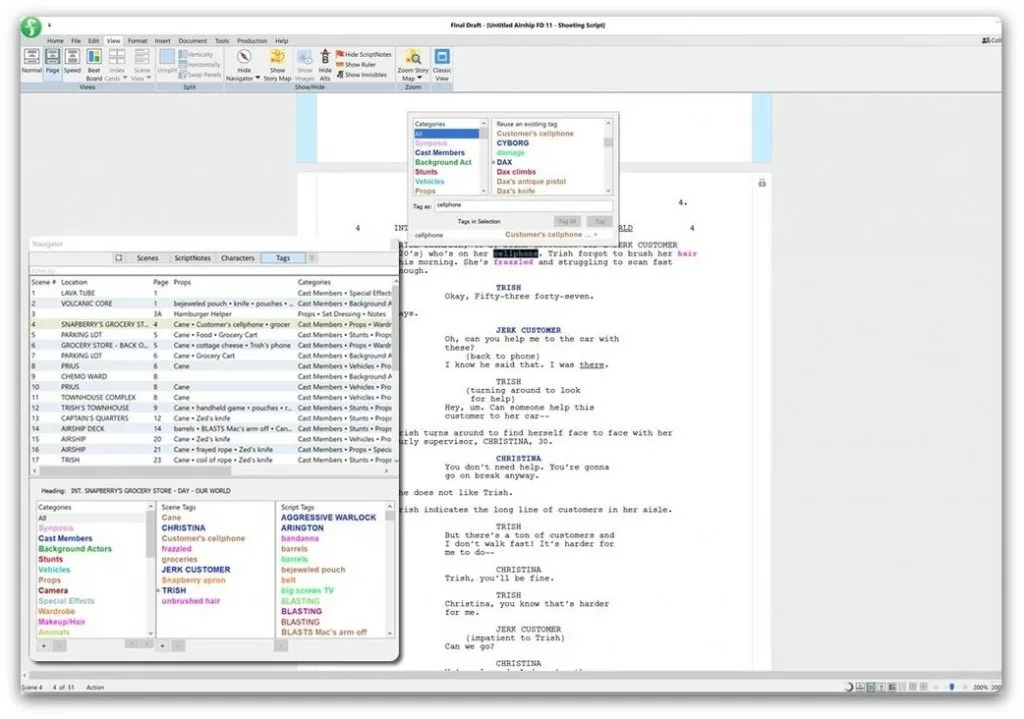Select 'Camera' in Navigator Categories list

click(53, 590)
